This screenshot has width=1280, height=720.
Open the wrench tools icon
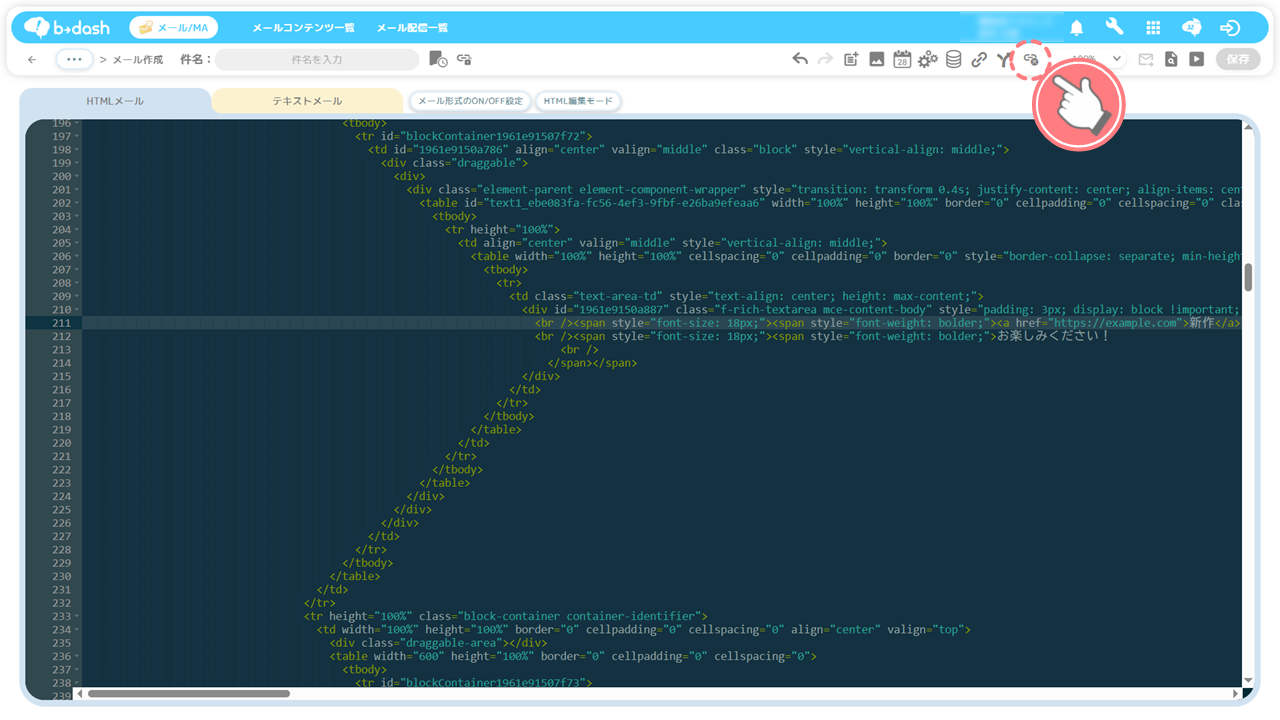pos(1114,27)
